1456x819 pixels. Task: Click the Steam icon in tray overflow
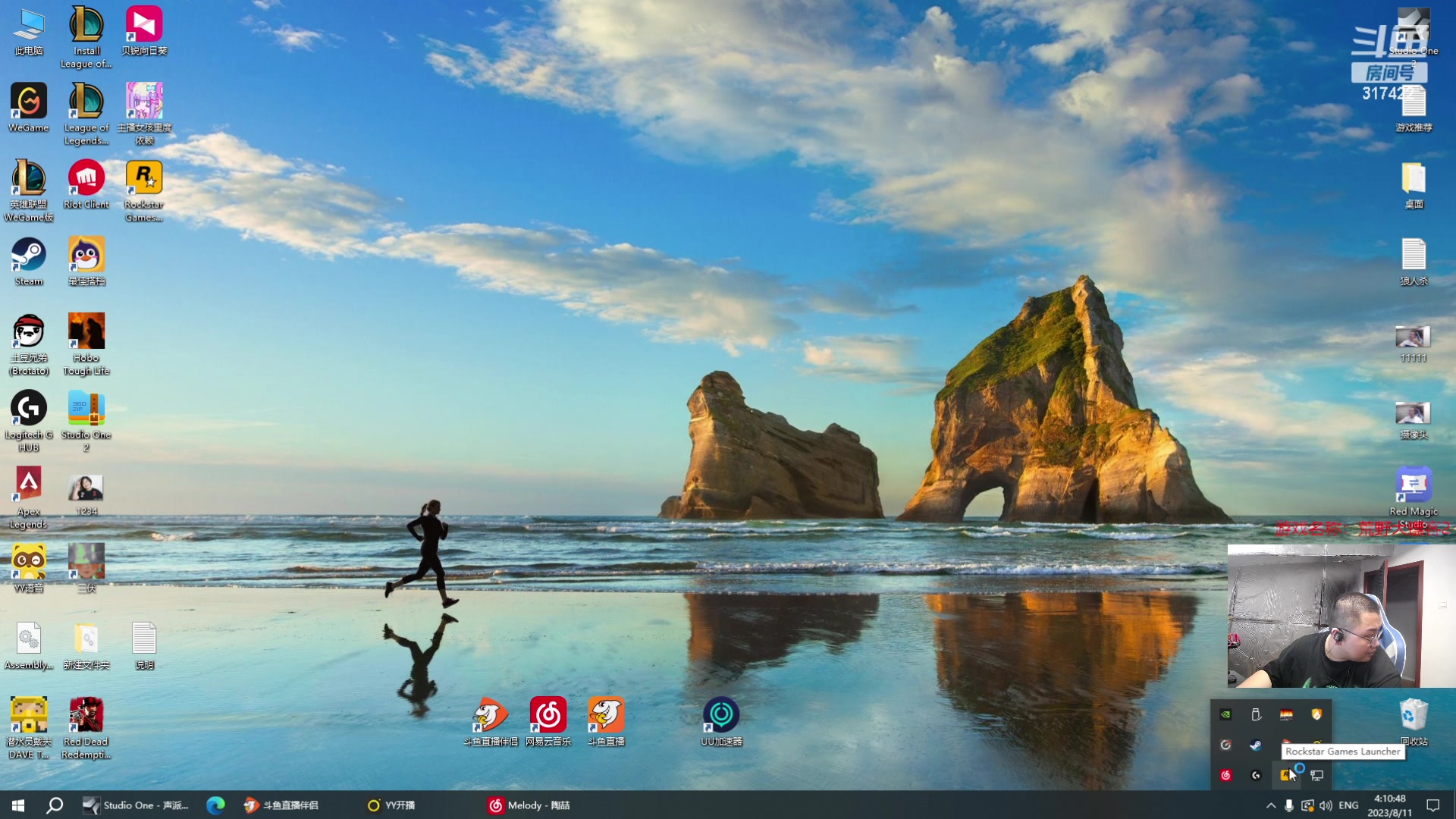click(x=1256, y=745)
